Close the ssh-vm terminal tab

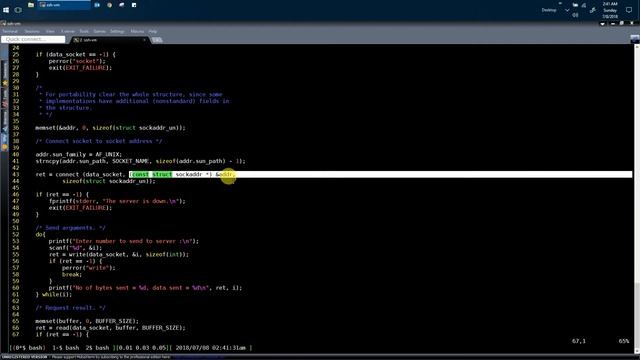click(144, 40)
